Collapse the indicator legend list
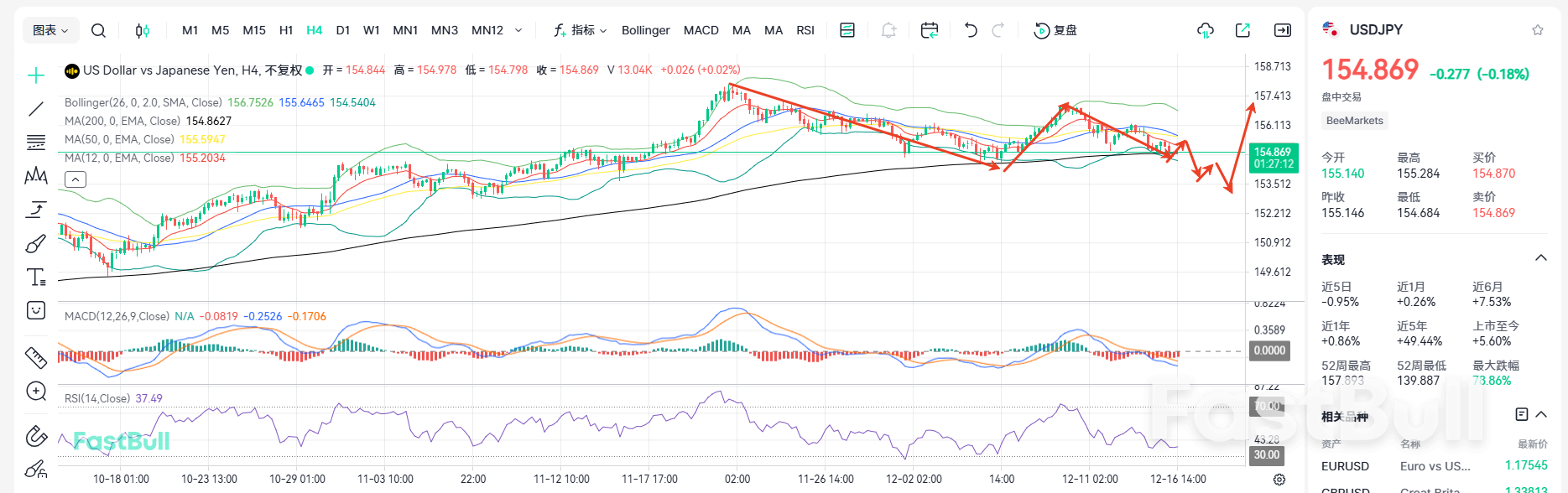This screenshot has width=1568, height=493. pos(76,179)
